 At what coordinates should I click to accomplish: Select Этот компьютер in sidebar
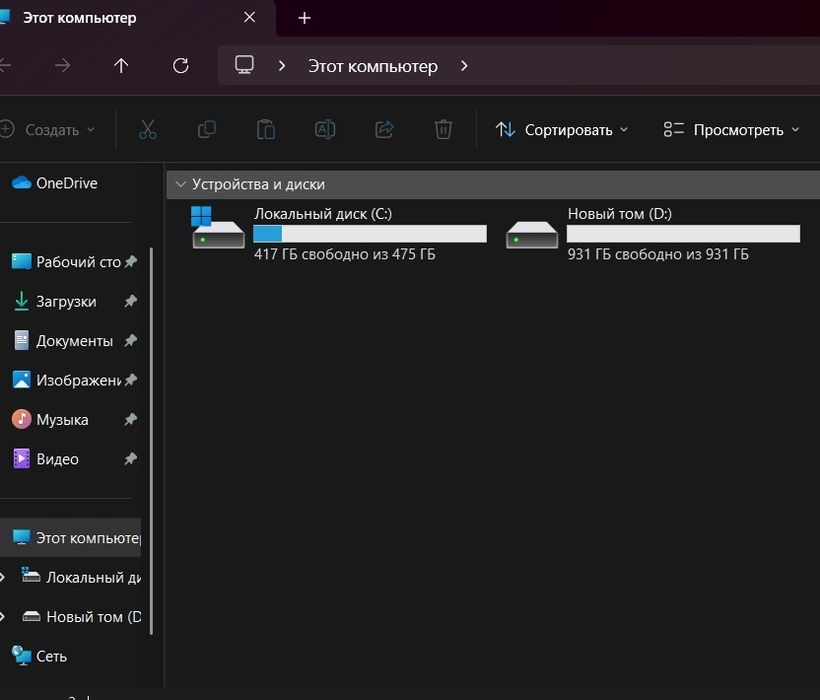pyautogui.click(x=71, y=537)
